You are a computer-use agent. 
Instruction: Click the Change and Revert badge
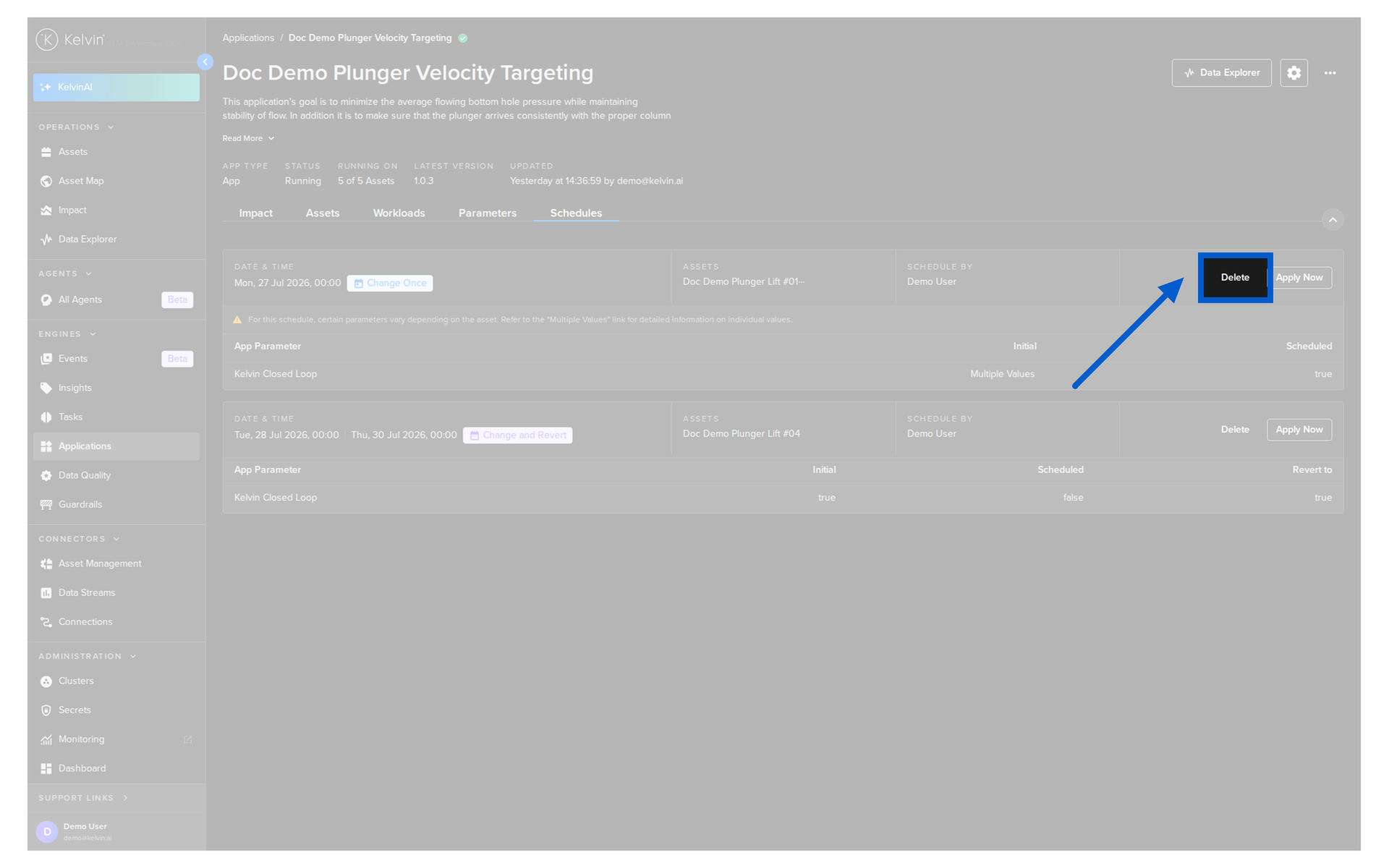(517, 435)
